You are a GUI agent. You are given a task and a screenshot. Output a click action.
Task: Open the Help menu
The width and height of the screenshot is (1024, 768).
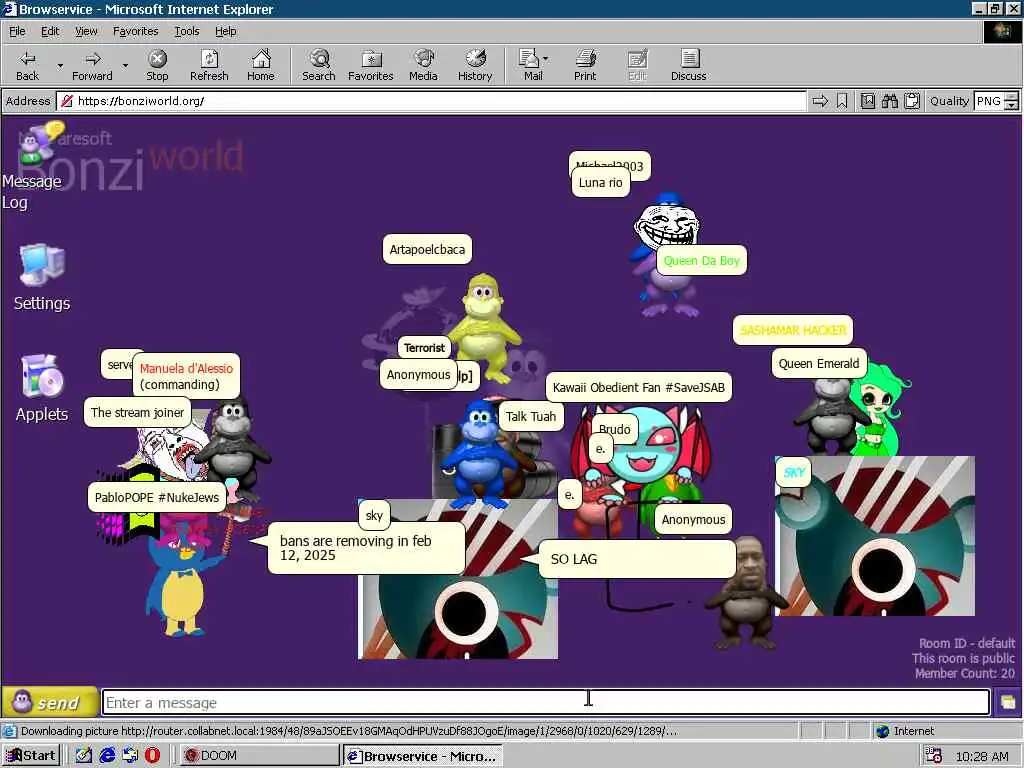click(225, 31)
